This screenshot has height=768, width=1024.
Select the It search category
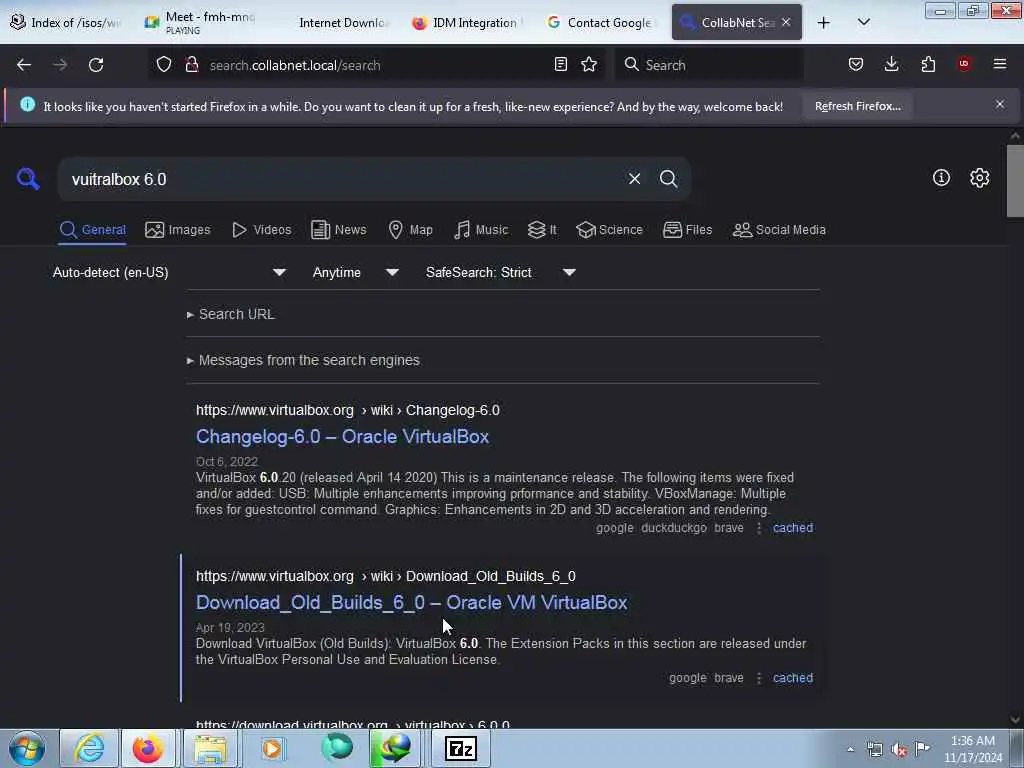542,230
